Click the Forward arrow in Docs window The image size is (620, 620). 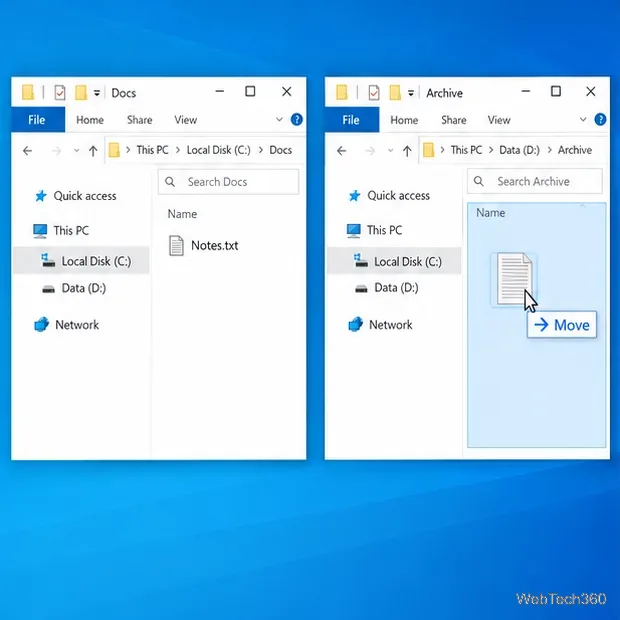point(57,151)
